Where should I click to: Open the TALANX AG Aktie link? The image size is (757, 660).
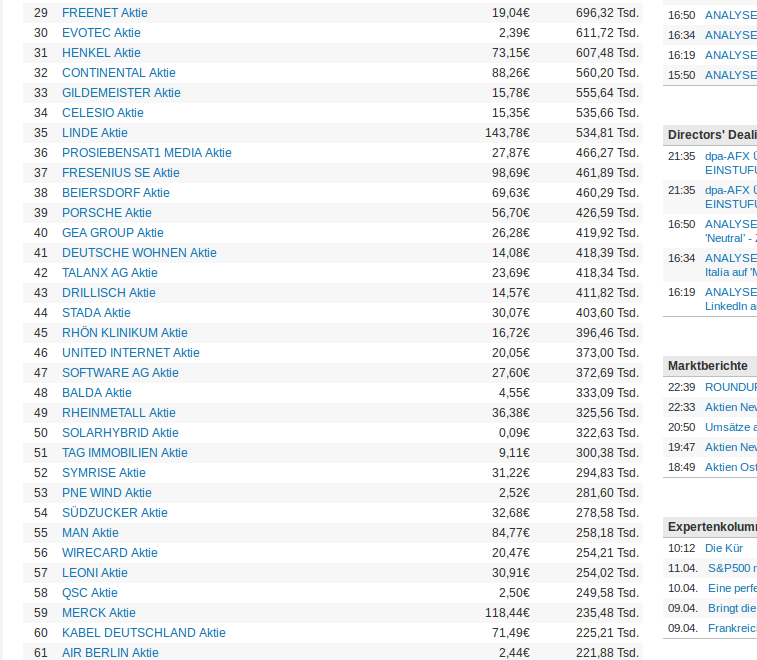tap(110, 273)
